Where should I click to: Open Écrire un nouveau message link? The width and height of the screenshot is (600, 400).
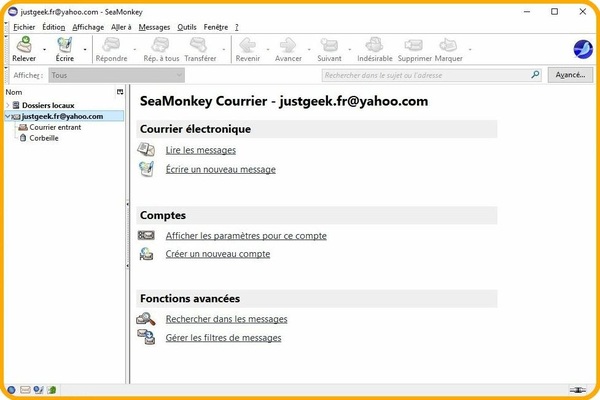220,169
